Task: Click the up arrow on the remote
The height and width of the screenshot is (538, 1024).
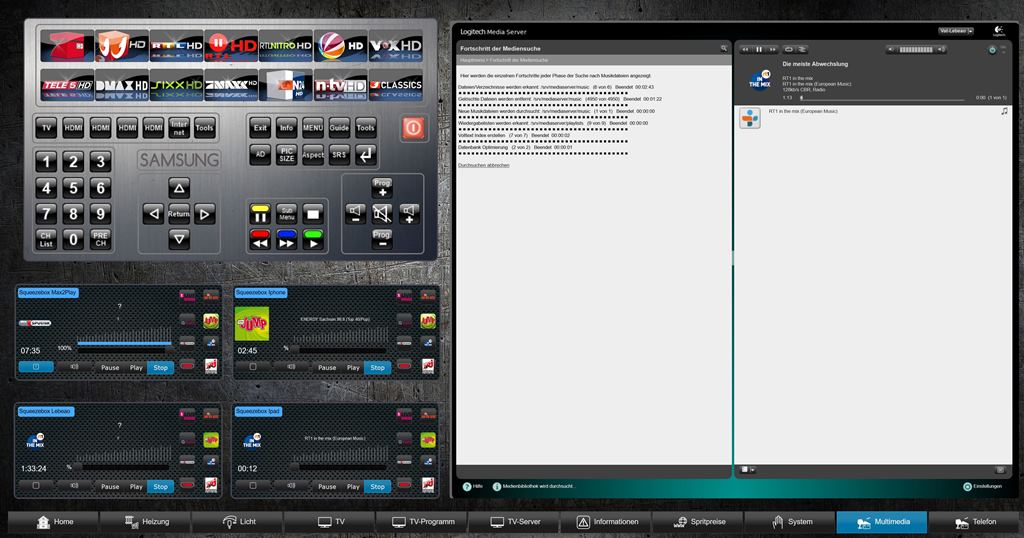Action: [179, 188]
